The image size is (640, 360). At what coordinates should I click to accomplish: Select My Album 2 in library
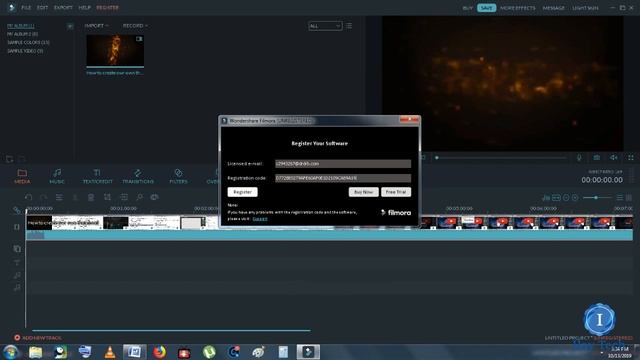pyautogui.click(x=22, y=34)
